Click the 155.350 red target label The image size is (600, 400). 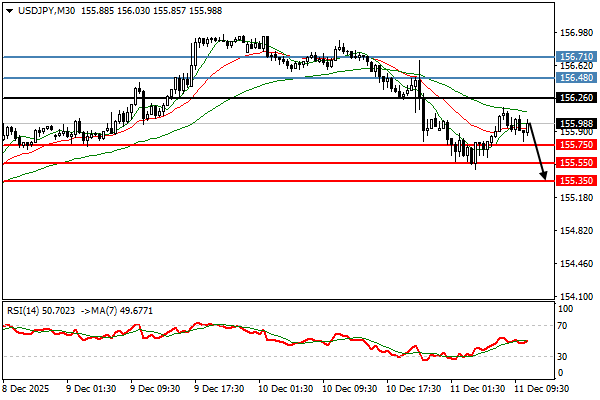(x=577, y=181)
